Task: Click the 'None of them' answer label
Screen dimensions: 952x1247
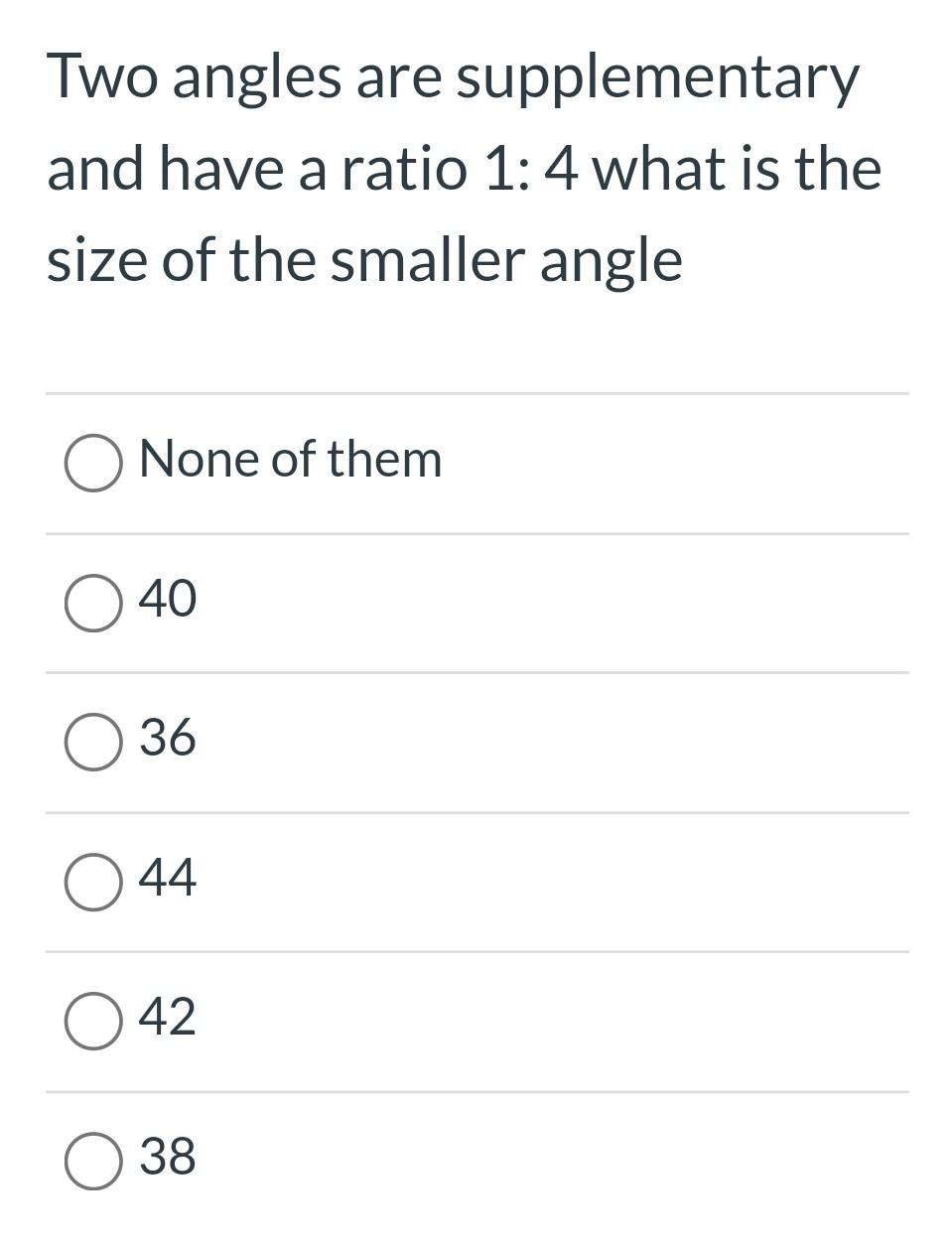Action: tap(290, 459)
